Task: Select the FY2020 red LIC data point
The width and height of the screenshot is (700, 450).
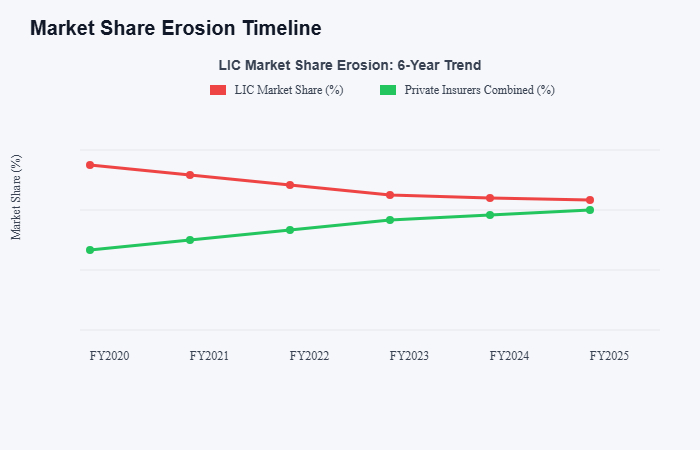Action: (90, 165)
